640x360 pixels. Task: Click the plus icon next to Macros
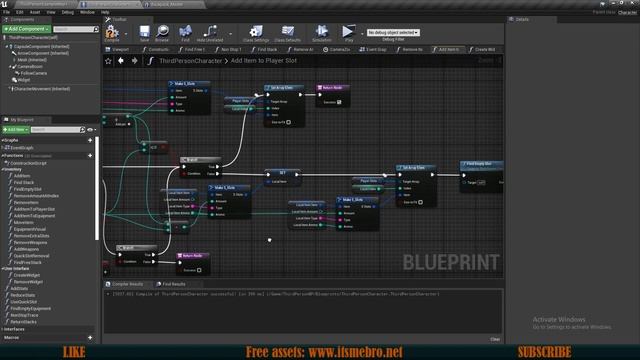coord(90,338)
